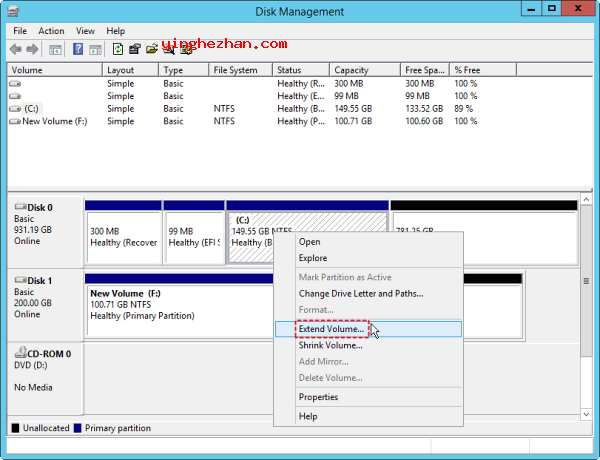Toggle the Show/Hide Console Tree icon
600x460 pixels.
56,48
